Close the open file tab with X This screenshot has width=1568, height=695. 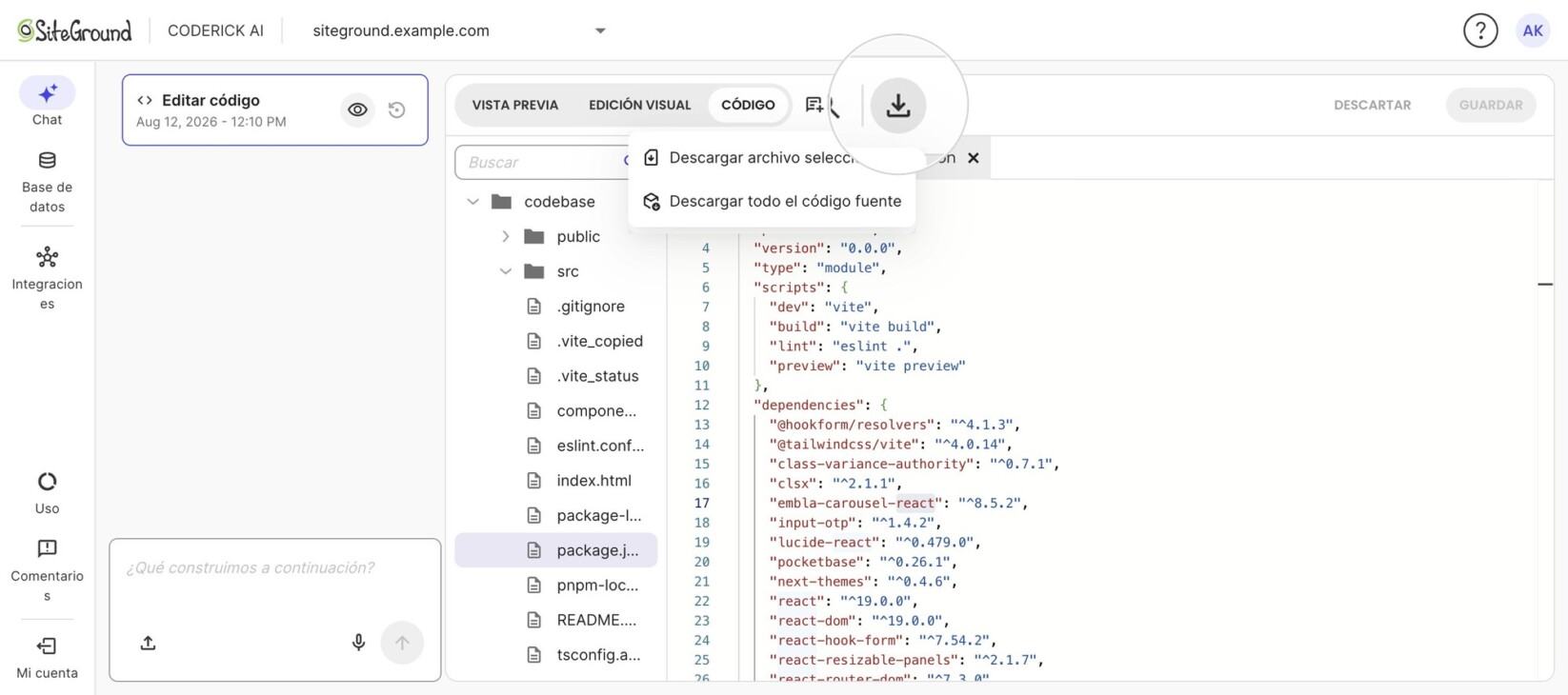pyautogui.click(x=974, y=158)
